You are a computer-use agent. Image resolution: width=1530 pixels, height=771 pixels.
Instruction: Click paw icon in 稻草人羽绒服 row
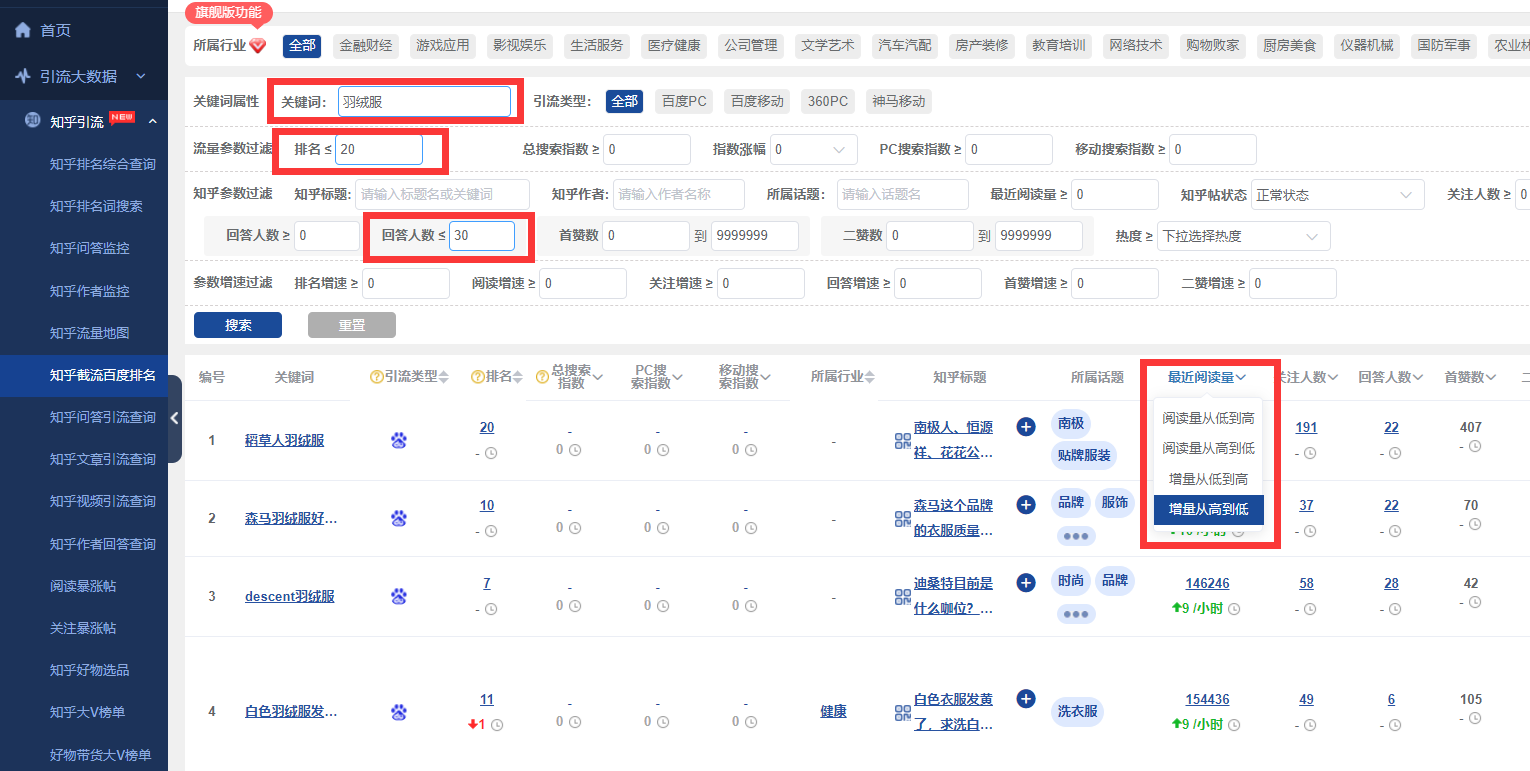[x=399, y=440]
